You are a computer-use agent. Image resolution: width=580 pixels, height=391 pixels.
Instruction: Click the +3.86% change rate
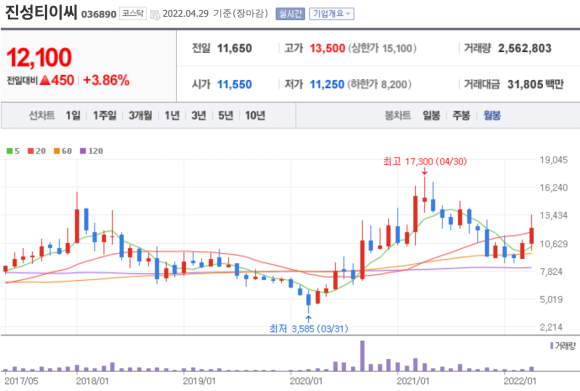[x=106, y=80]
